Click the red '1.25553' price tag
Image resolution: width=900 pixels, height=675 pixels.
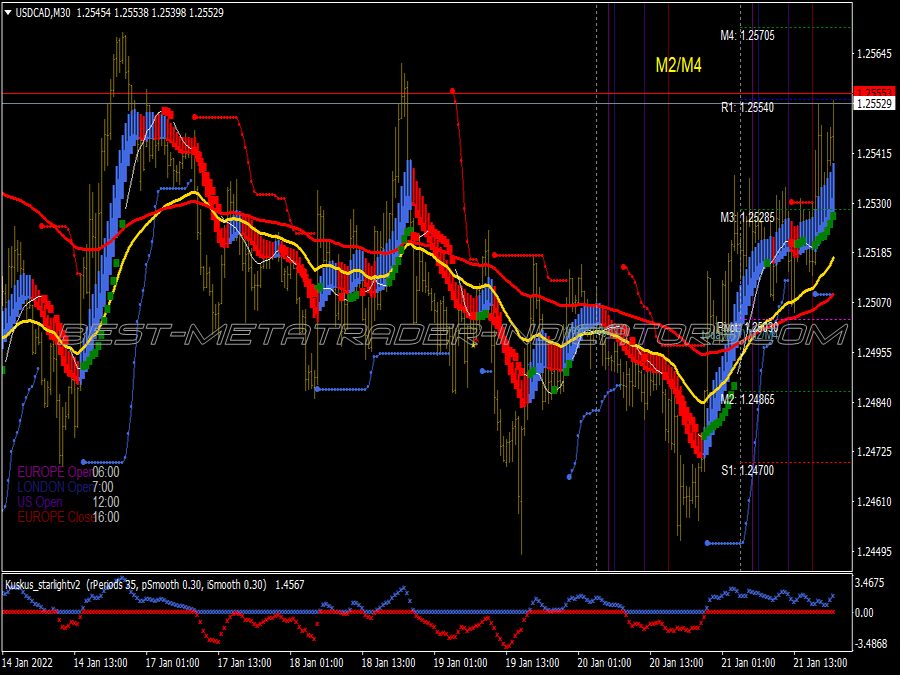click(875, 92)
